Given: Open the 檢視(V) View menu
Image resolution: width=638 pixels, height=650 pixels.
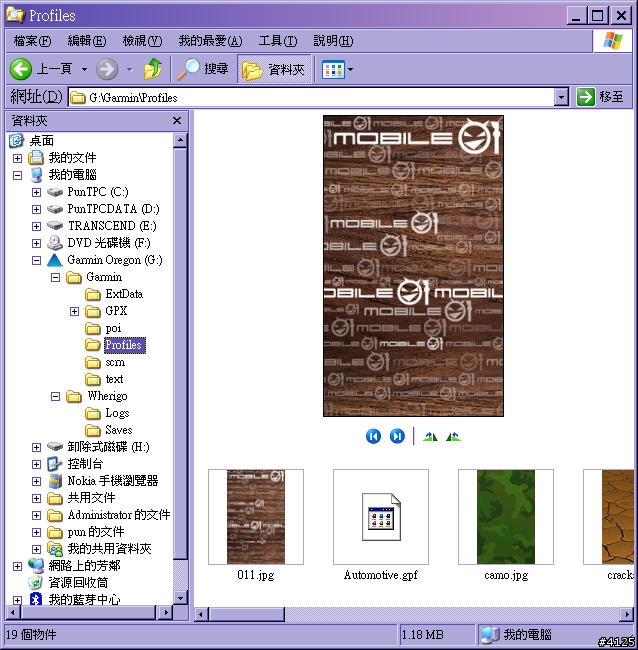Looking at the screenshot, I should [x=142, y=41].
